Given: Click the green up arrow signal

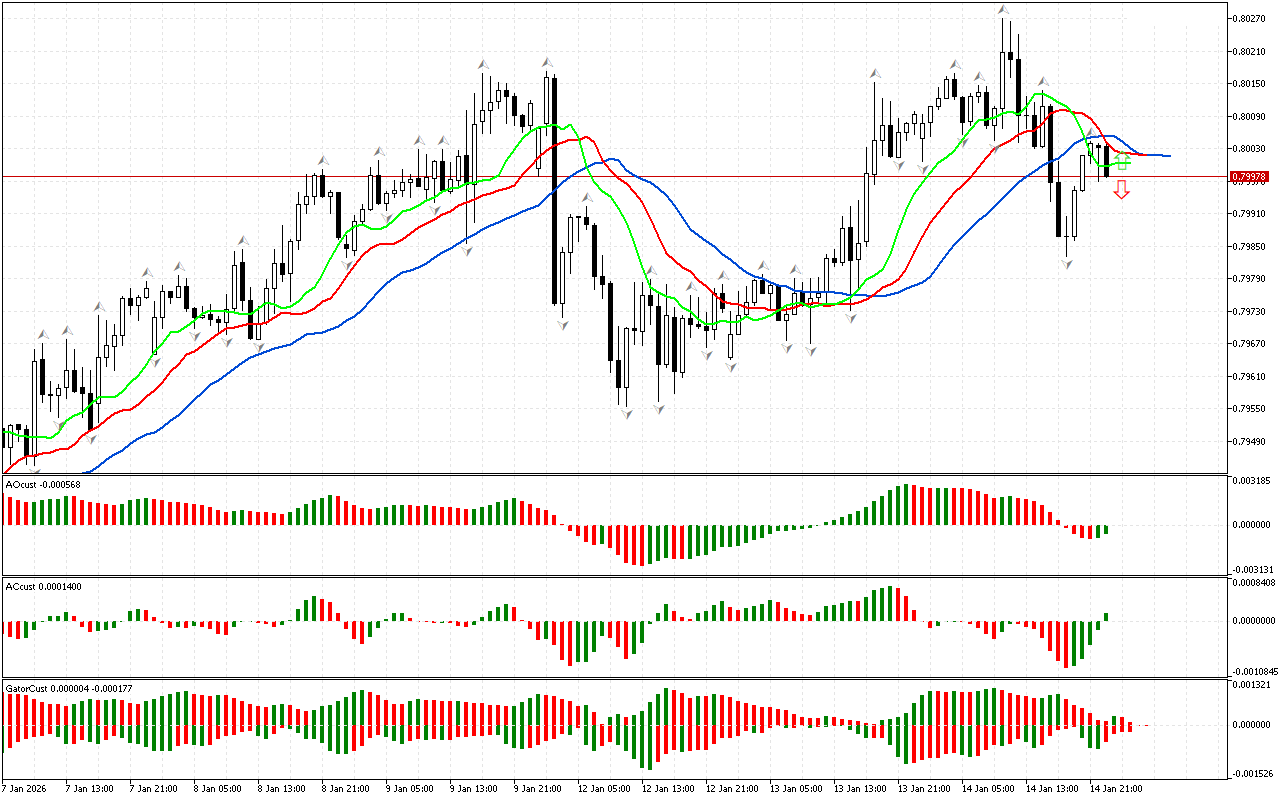Looking at the screenshot, I should [1122, 159].
